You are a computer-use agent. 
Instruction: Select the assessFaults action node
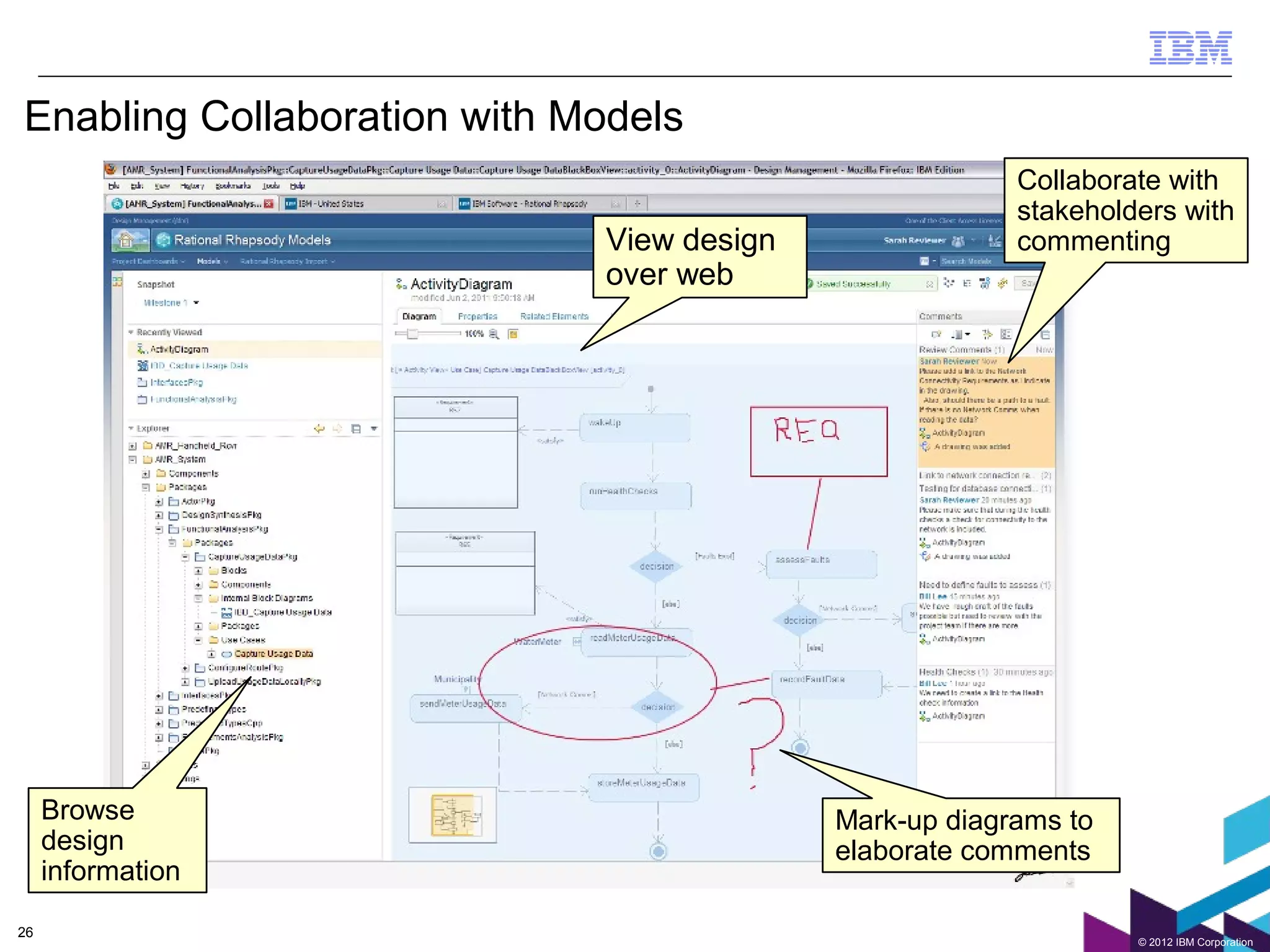[822, 565]
